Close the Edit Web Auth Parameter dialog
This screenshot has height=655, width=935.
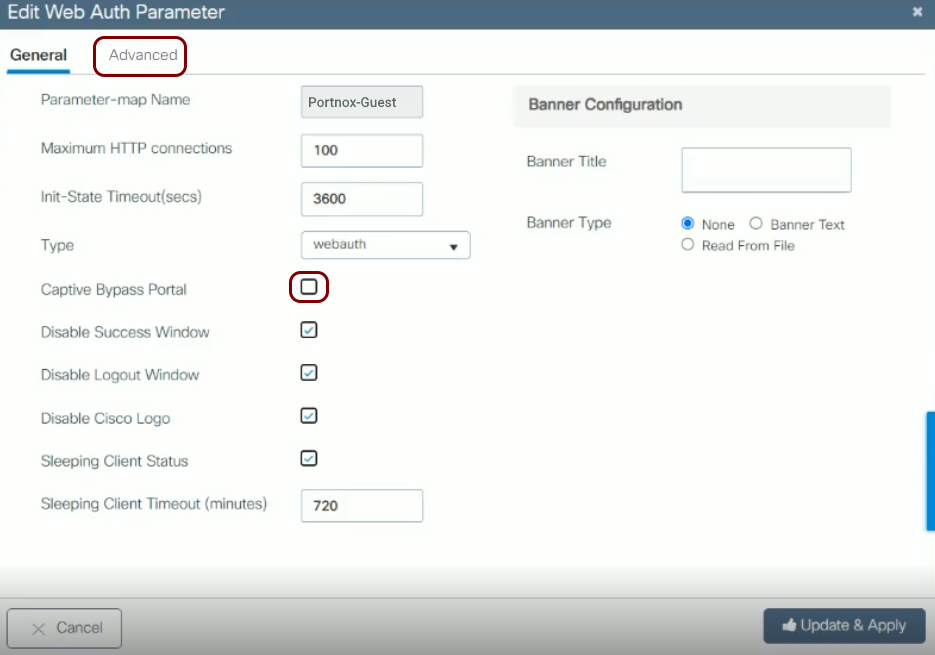click(917, 13)
